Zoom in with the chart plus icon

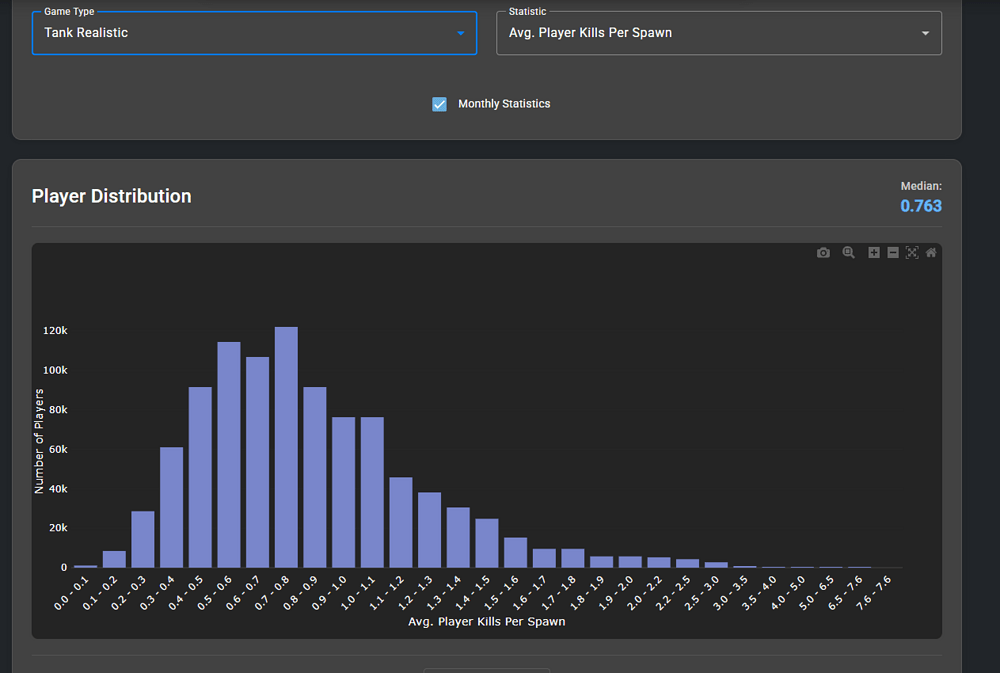[x=874, y=253]
